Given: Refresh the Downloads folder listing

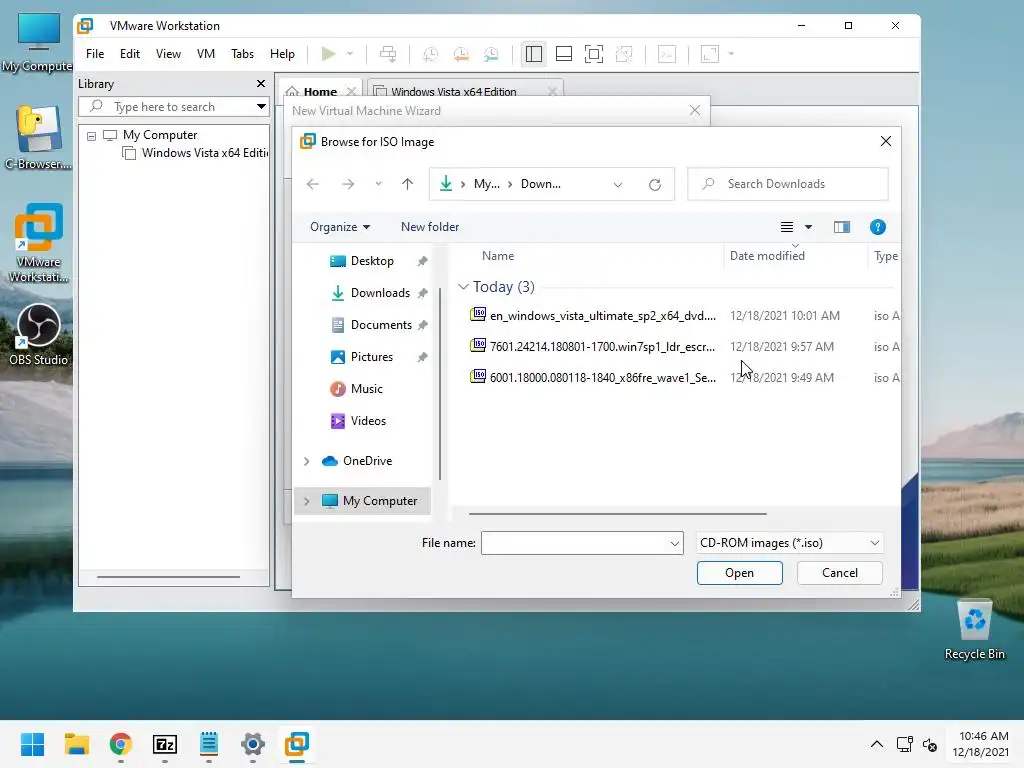Looking at the screenshot, I should click(x=655, y=184).
